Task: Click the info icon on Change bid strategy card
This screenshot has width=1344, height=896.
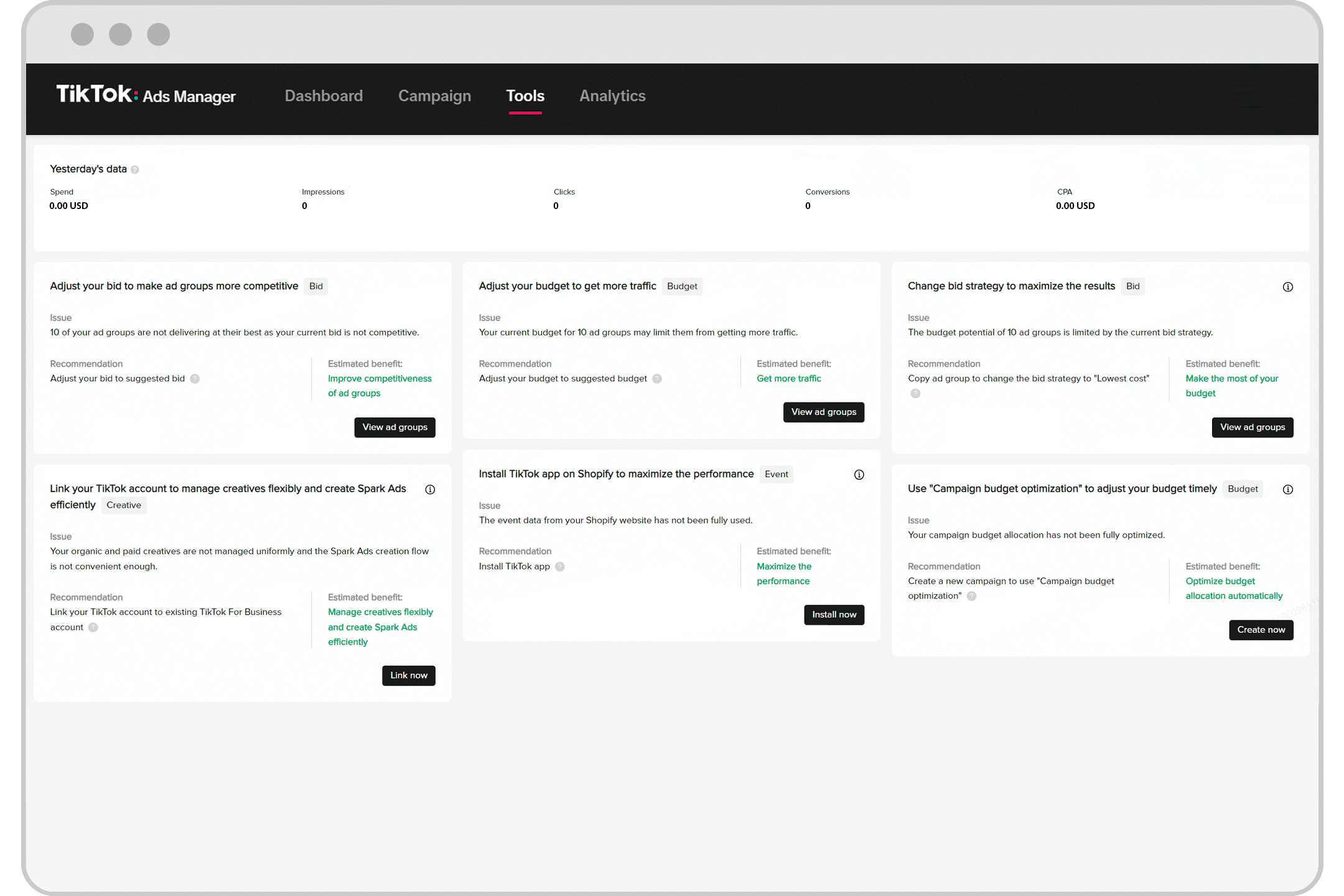Action: tap(1288, 287)
